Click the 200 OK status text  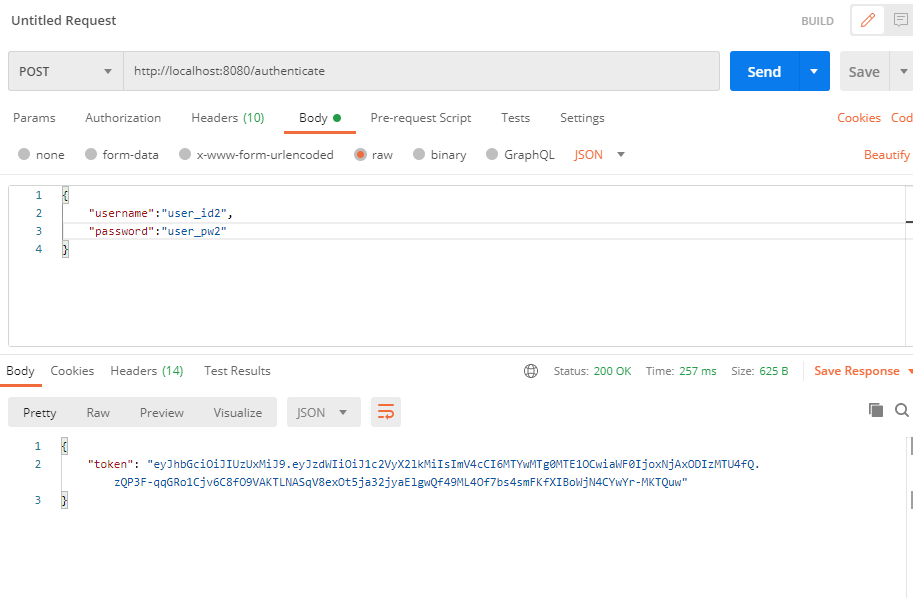point(612,371)
